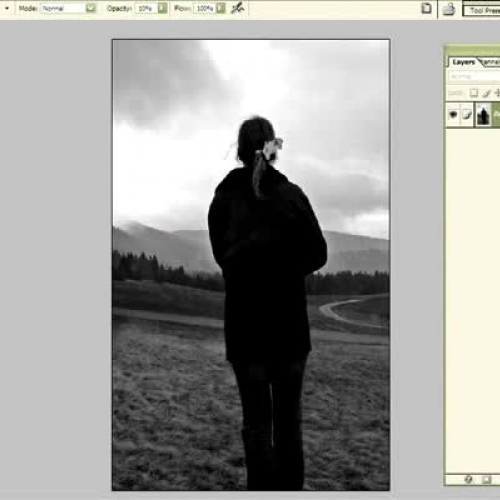Enable the airbrush option icon
Screen dimensions: 500x500
pos(238,8)
